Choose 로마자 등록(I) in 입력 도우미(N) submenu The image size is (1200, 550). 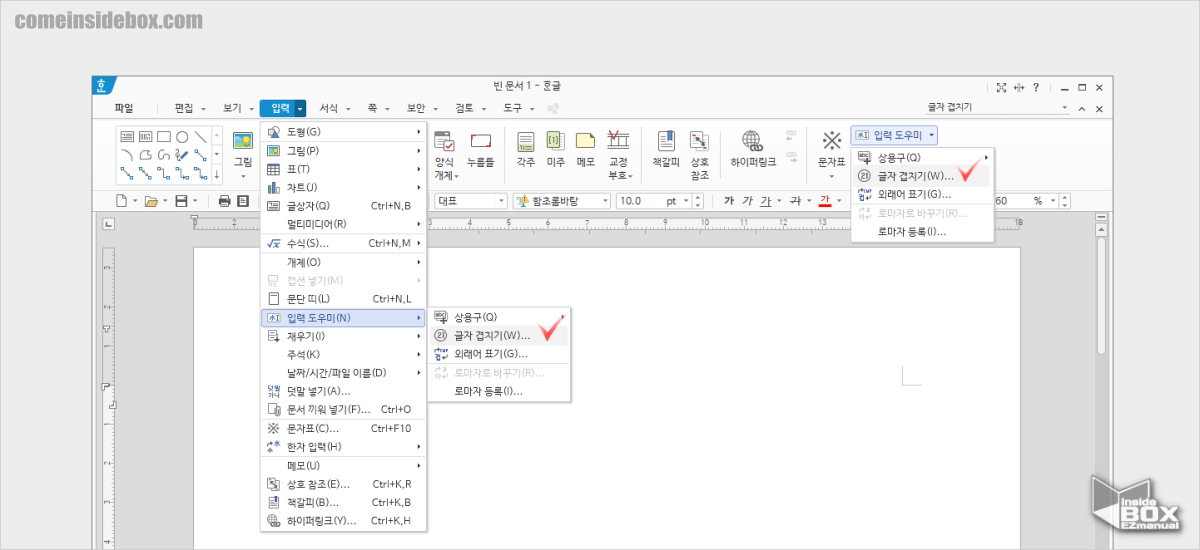pyautogui.click(x=499, y=391)
